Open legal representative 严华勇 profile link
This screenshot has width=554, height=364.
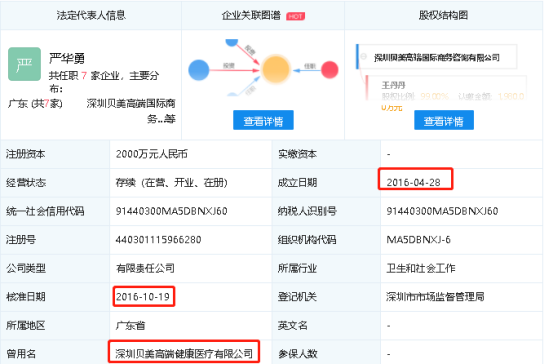[67, 58]
